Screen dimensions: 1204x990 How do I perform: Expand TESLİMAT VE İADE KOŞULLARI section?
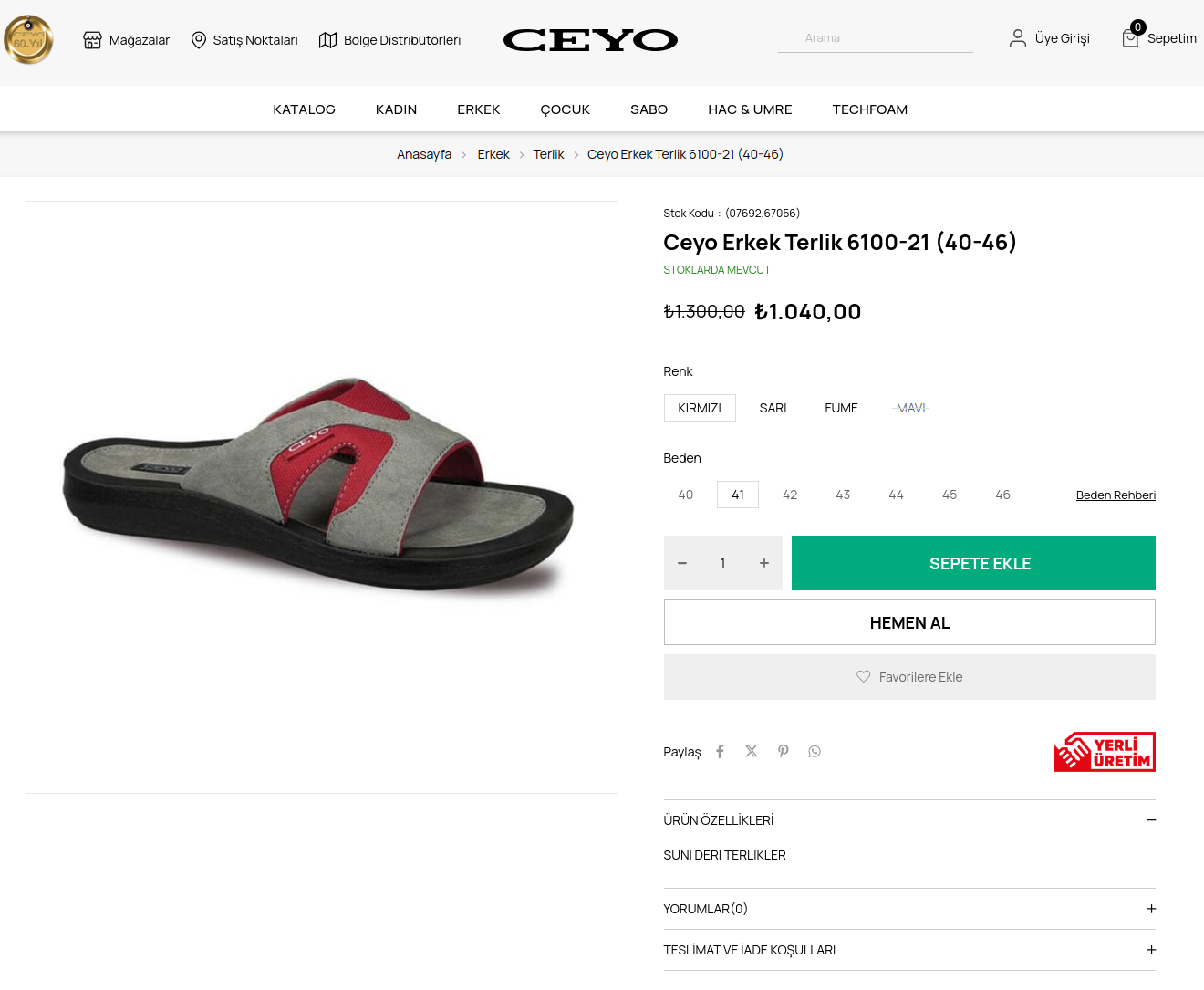[1151, 950]
